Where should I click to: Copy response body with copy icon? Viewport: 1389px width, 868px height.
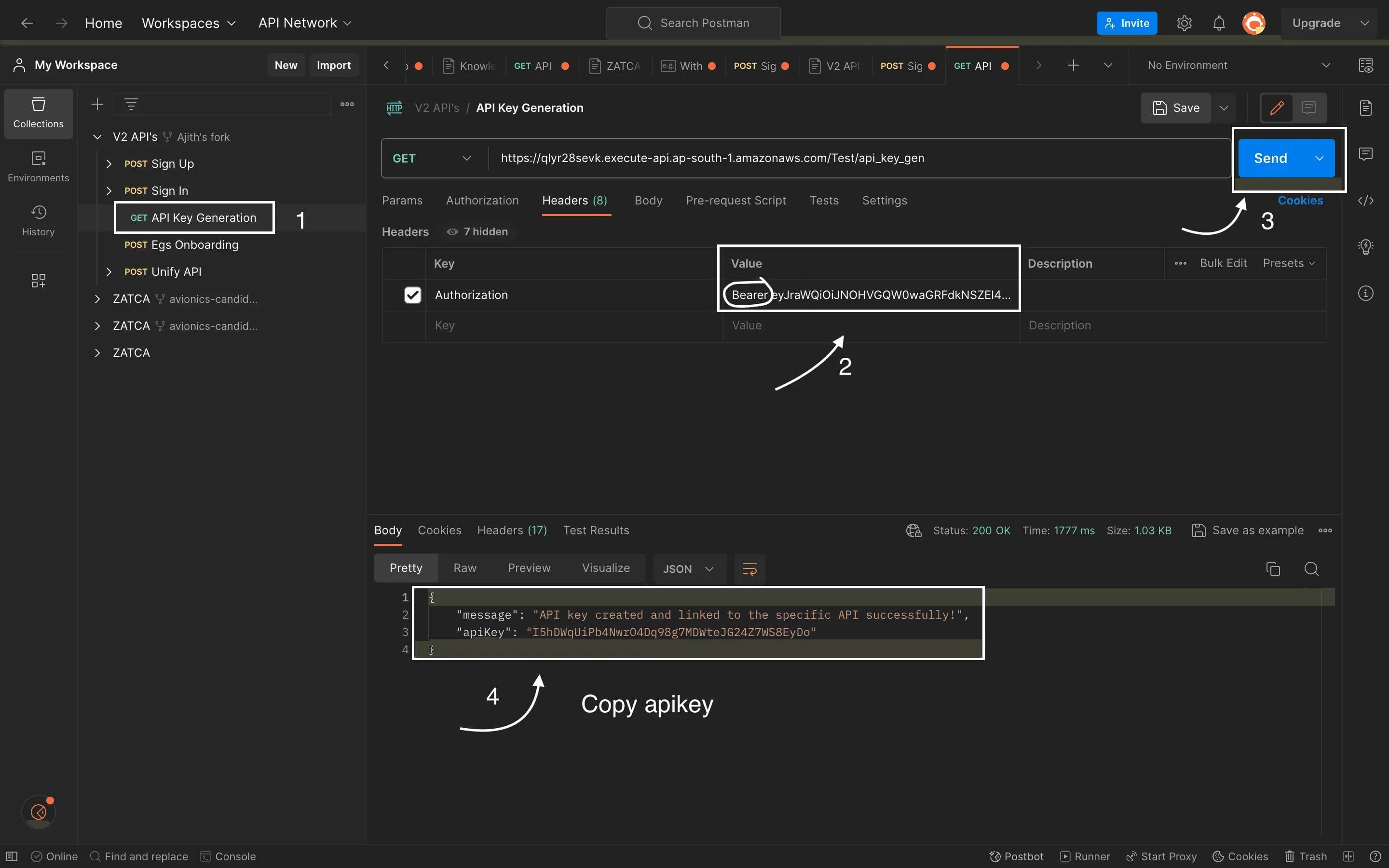(1272, 569)
